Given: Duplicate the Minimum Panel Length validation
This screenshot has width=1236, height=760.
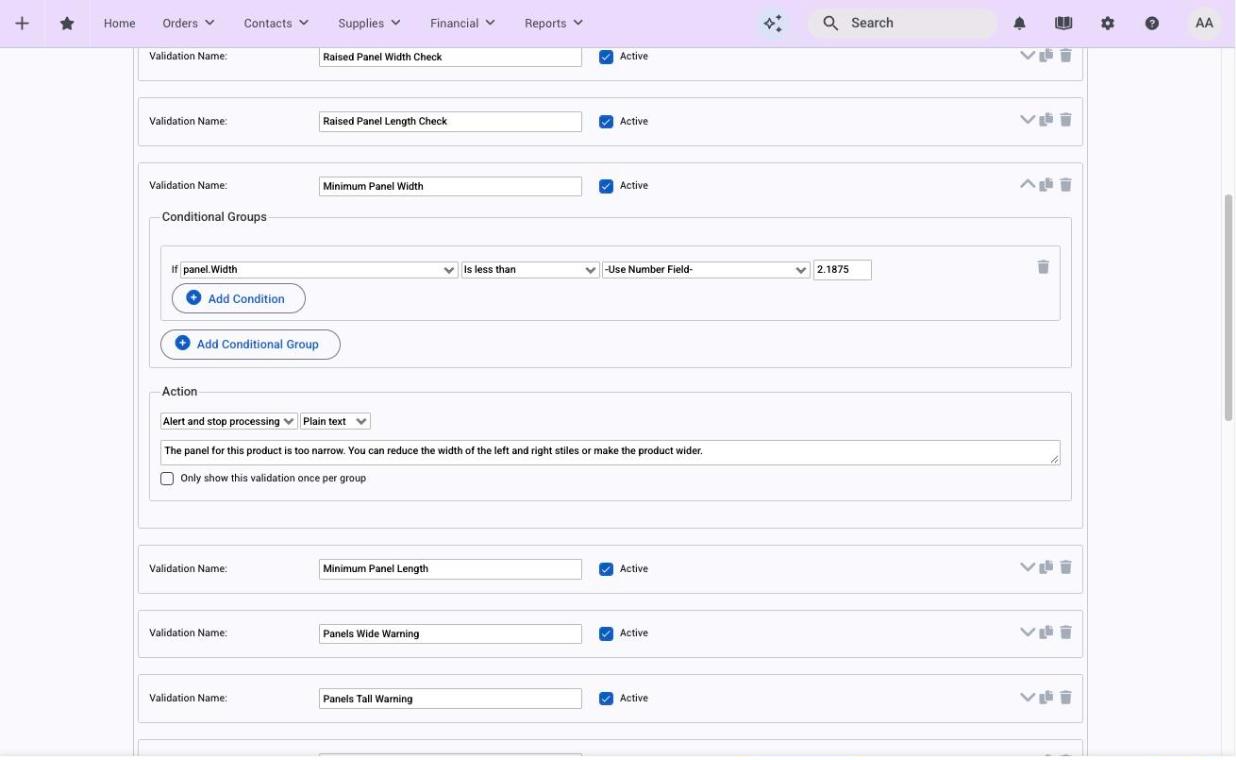Looking at the screenshot, I should pos(1046,567).
